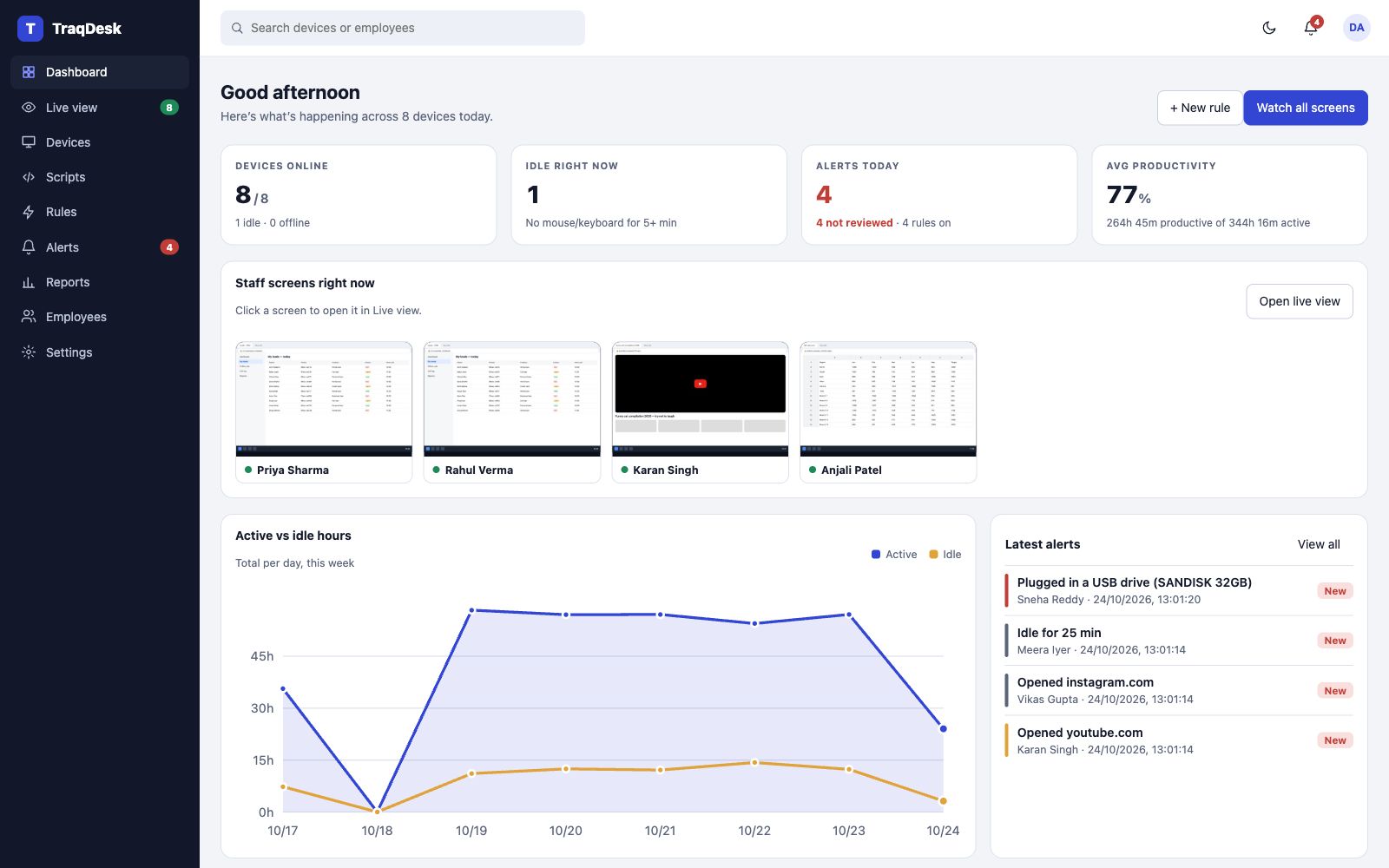
Task: Click the Reports bar chart icon
Action: coord(29,282)
